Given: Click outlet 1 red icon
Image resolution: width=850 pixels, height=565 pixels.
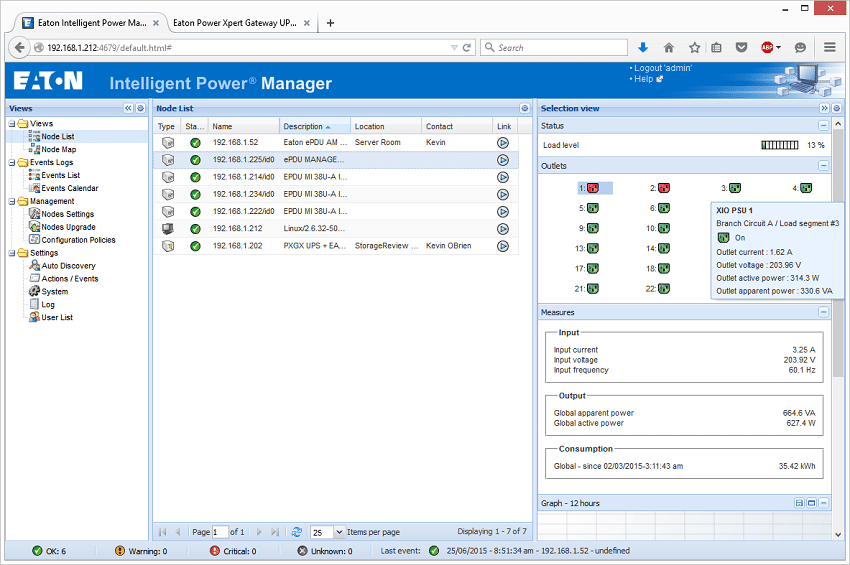Looking at the screenshot, I should (593, 188).
